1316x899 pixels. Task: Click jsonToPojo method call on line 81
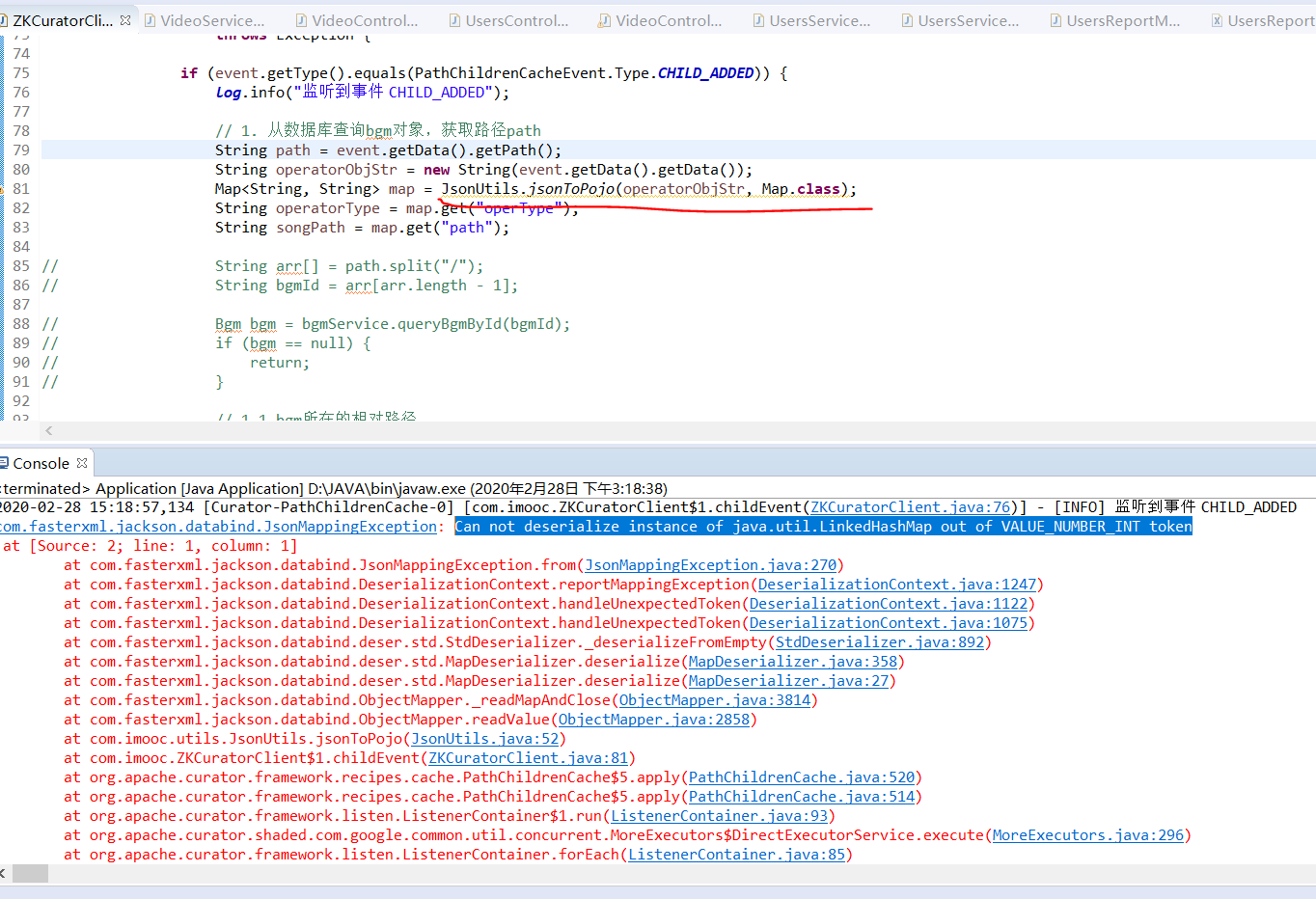point(572,189)
